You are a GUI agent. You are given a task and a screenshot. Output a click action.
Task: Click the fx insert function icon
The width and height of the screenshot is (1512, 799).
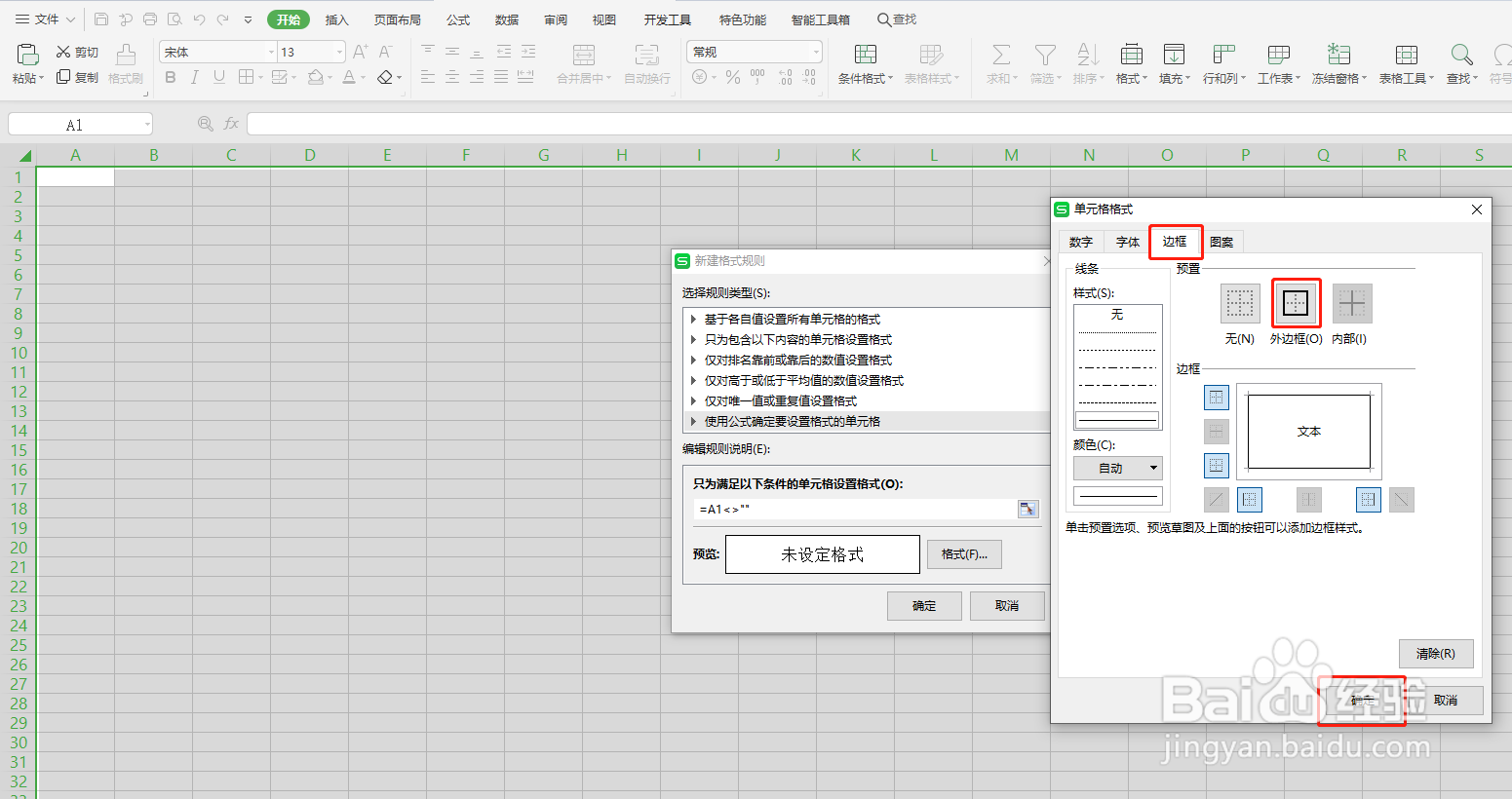click(x=231, y=124)
